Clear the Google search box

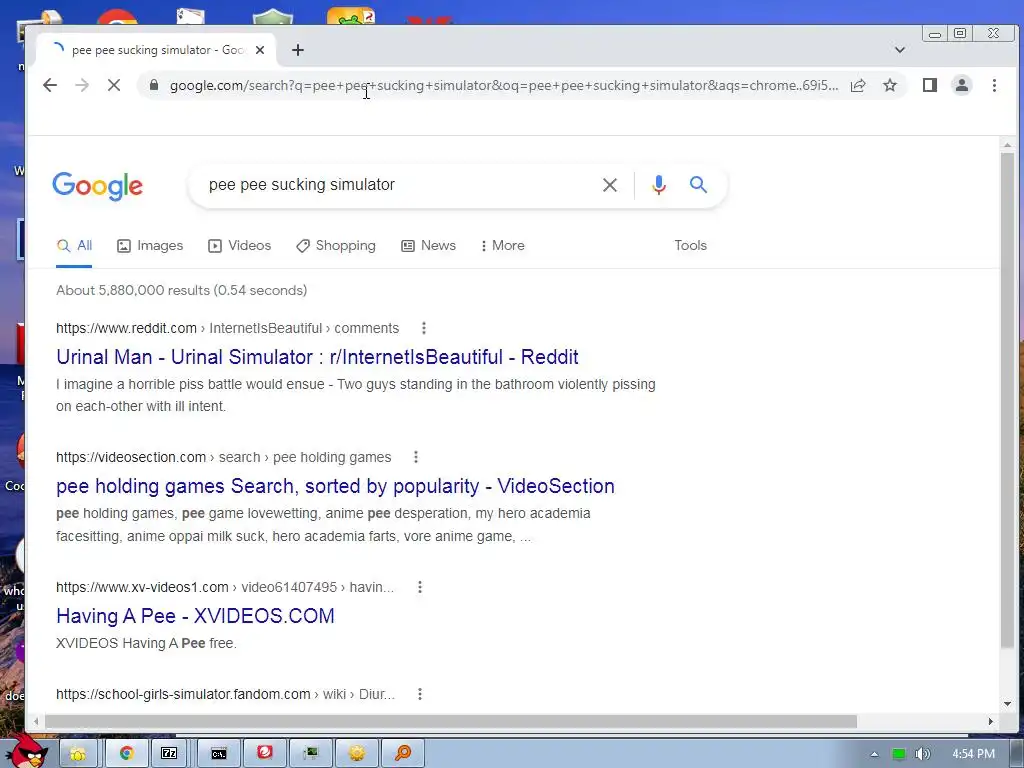coord(610,185)
